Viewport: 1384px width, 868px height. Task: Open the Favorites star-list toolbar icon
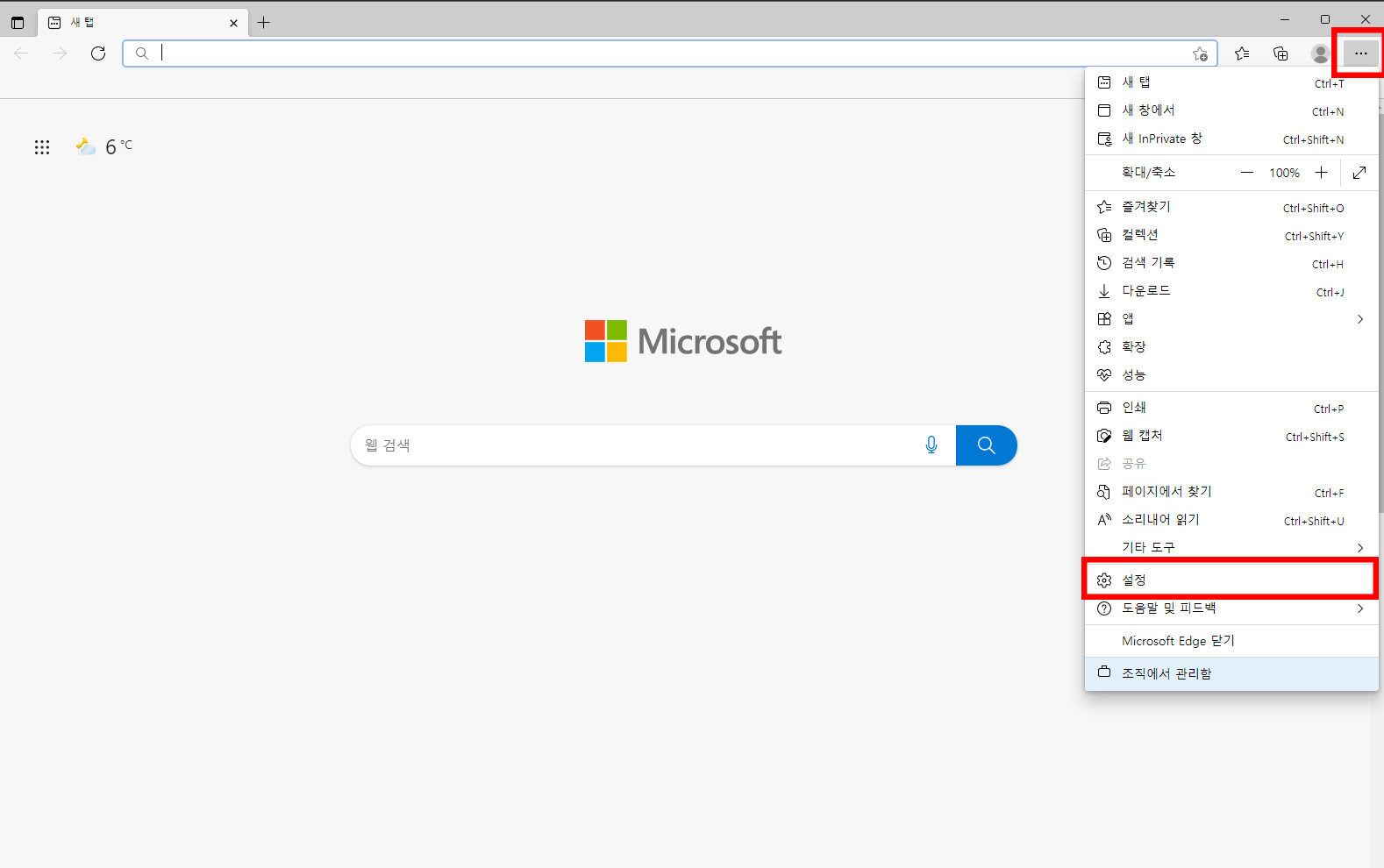click(x=1242, y=53)
